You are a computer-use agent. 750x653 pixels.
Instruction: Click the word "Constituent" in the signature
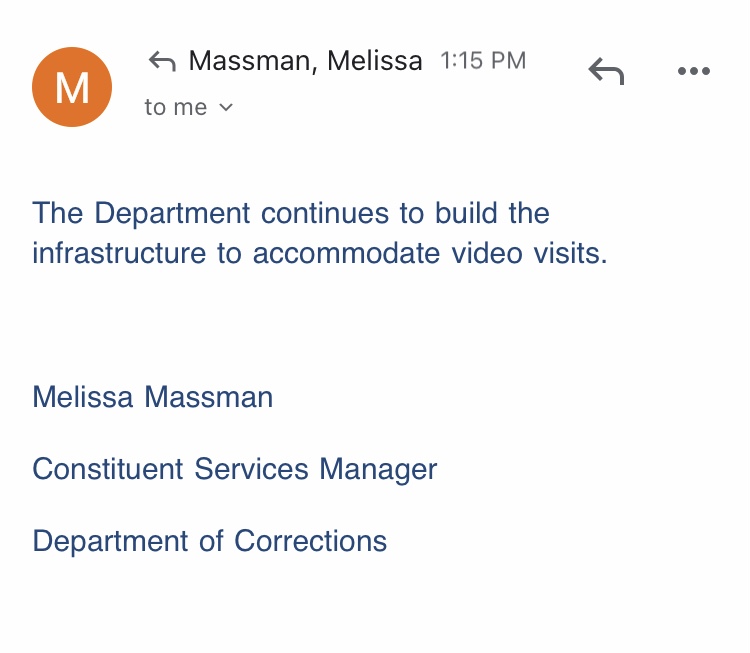pyautogui.click(x=108, y=469)
